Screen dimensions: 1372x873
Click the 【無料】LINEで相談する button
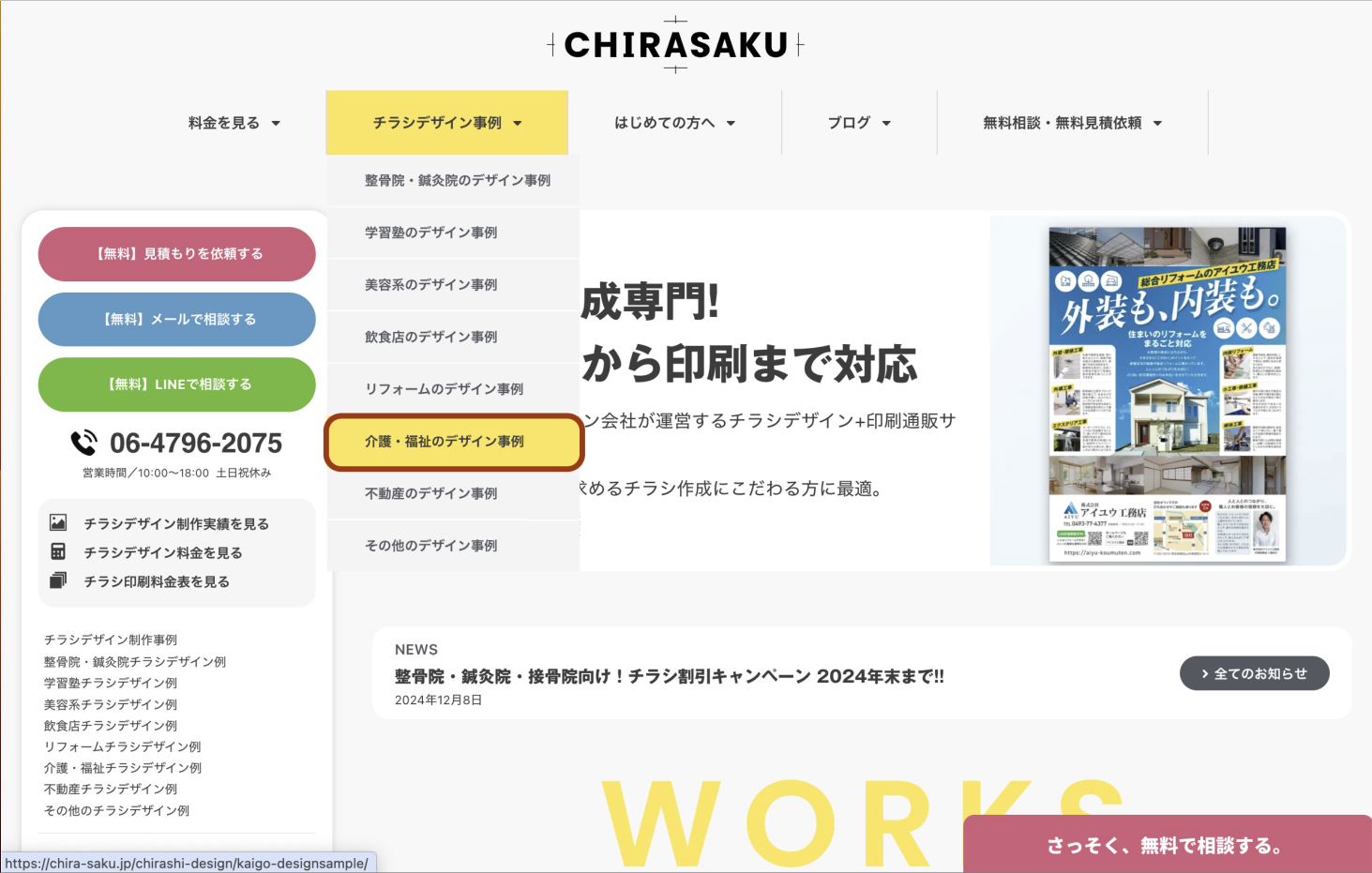176,384
